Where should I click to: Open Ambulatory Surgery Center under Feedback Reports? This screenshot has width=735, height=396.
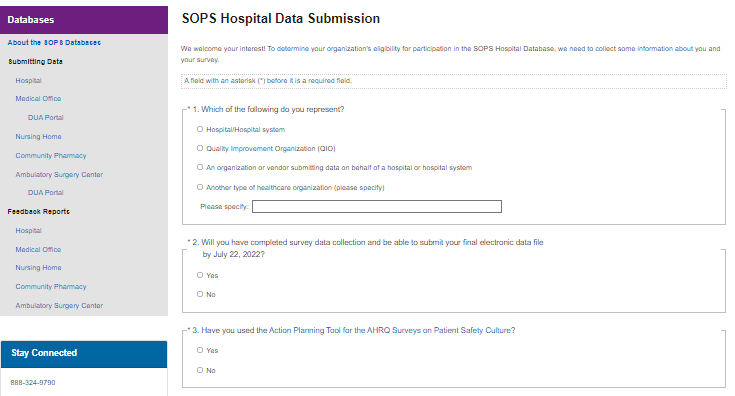tap(59, 306)
